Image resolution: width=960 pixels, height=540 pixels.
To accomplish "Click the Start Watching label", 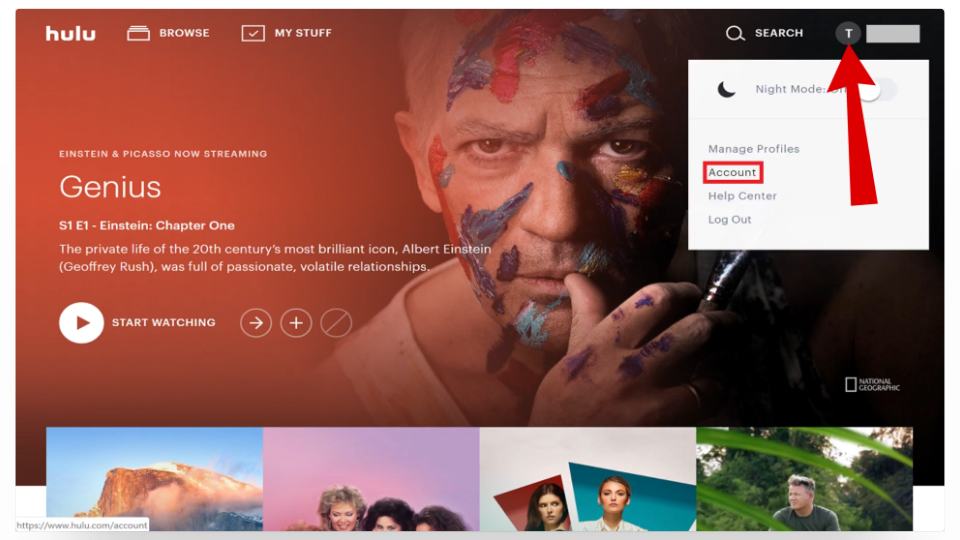I will (x=163, y=323).
